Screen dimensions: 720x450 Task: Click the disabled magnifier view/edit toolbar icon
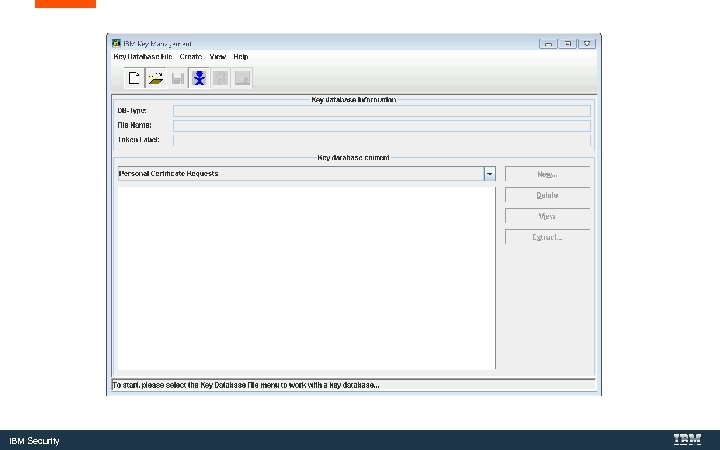click(x=220, y=78)
